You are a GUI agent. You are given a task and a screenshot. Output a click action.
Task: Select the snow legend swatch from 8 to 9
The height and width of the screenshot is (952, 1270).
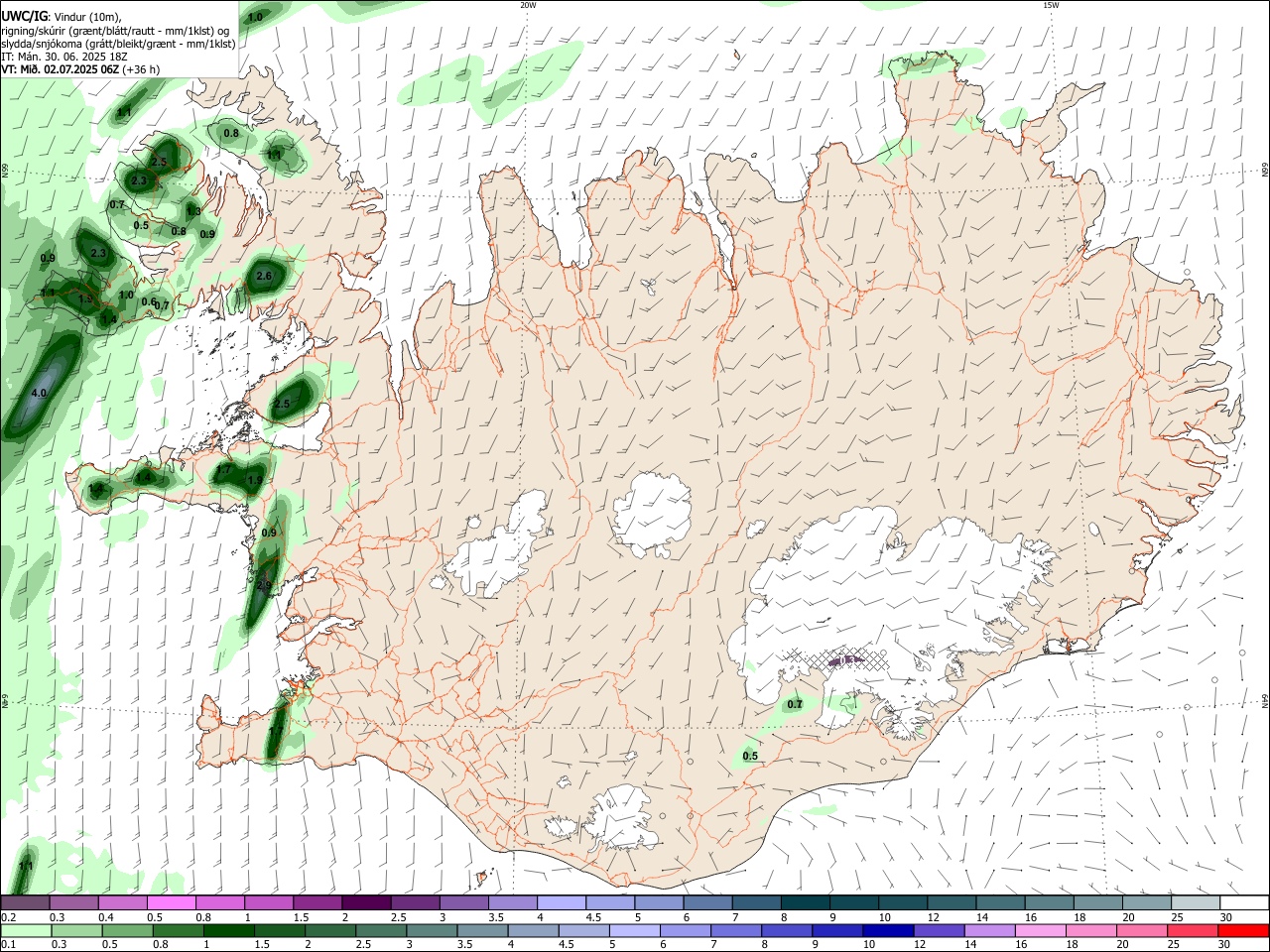pos(805,903)
